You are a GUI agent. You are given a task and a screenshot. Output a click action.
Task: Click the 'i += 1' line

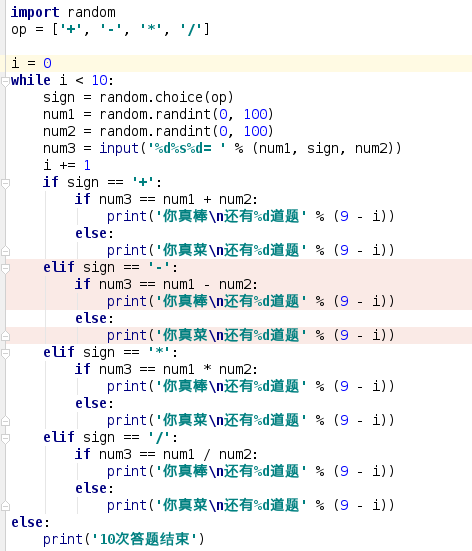(67, 165)
